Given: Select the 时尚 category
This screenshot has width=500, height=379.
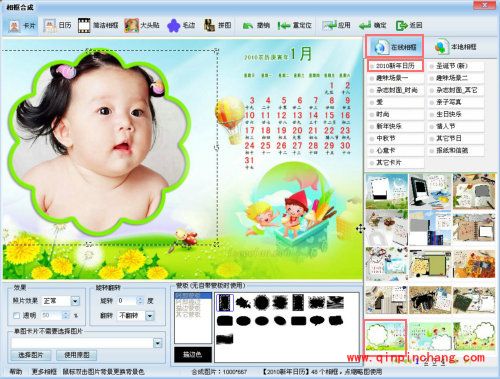Looking at the screenshot, I should click(396, 114).
